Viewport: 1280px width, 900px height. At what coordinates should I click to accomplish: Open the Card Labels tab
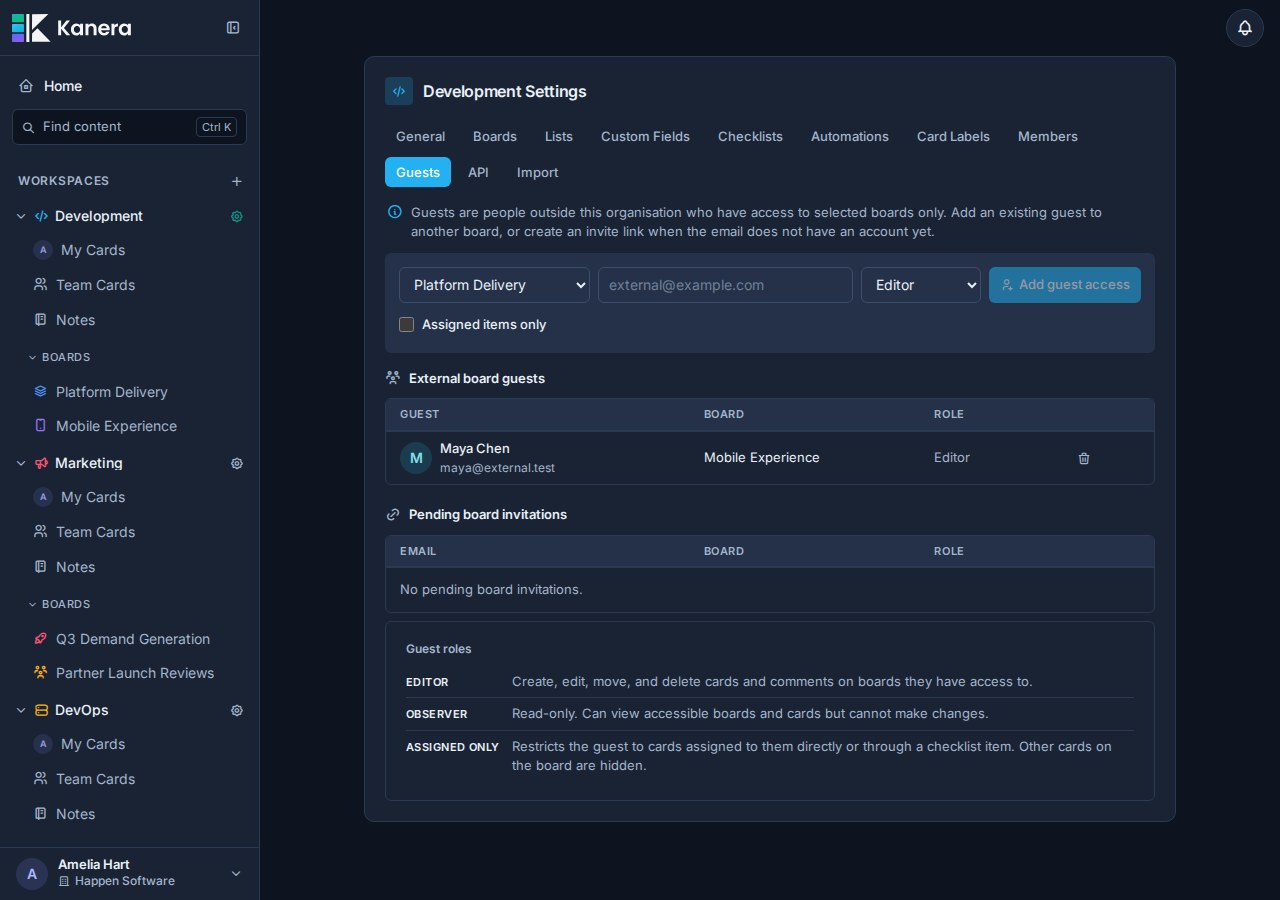953,136
